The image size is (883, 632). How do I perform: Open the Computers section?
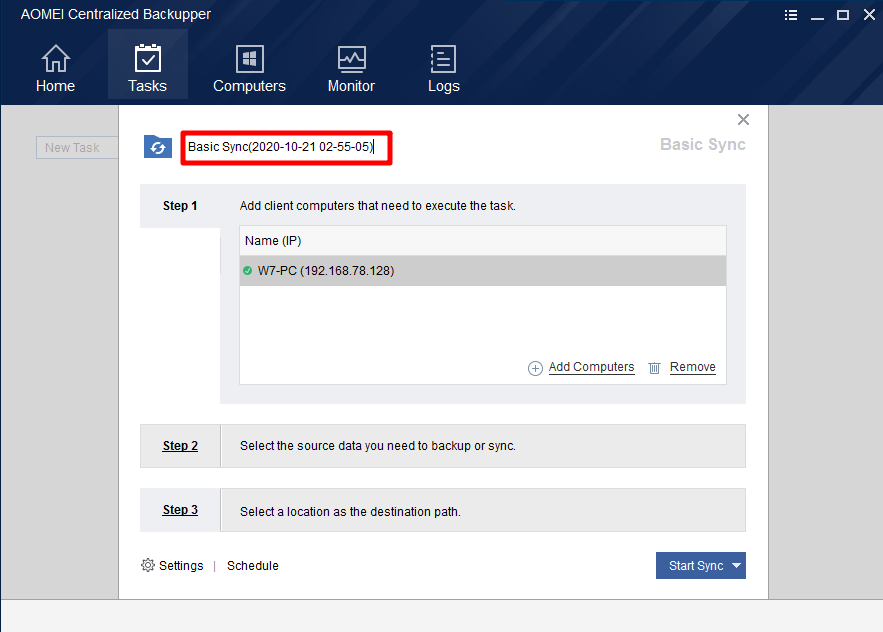click(249, 68)
